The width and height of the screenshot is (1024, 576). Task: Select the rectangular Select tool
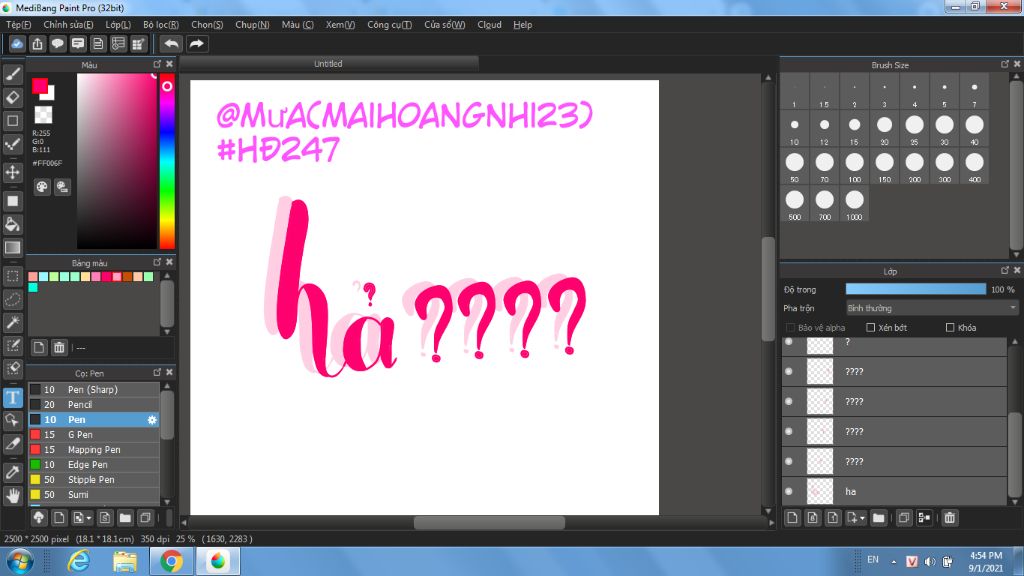pyautogui.click(x=12, y=276)
